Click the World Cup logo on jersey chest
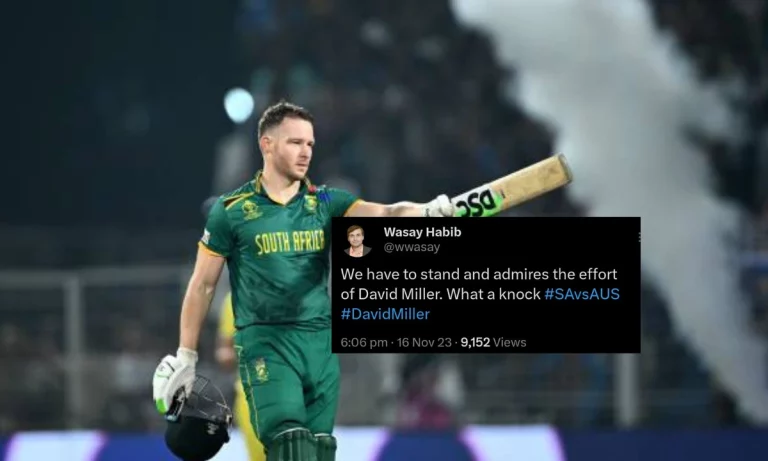 pyautogui.click(x=251, y=209)
